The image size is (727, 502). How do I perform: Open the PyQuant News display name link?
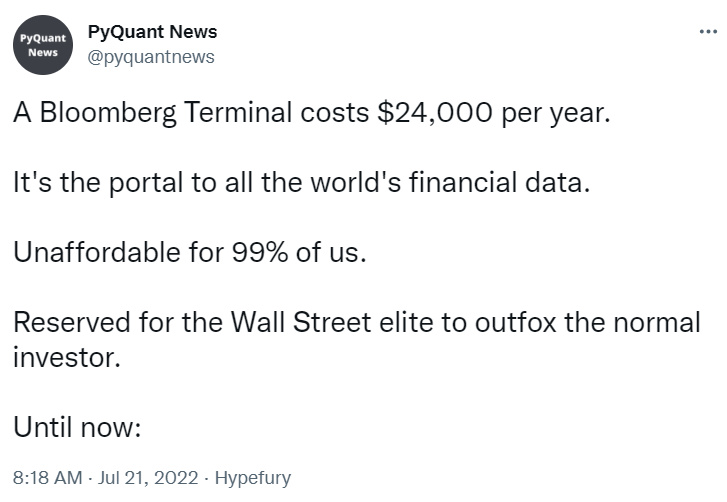coord(152,32)
